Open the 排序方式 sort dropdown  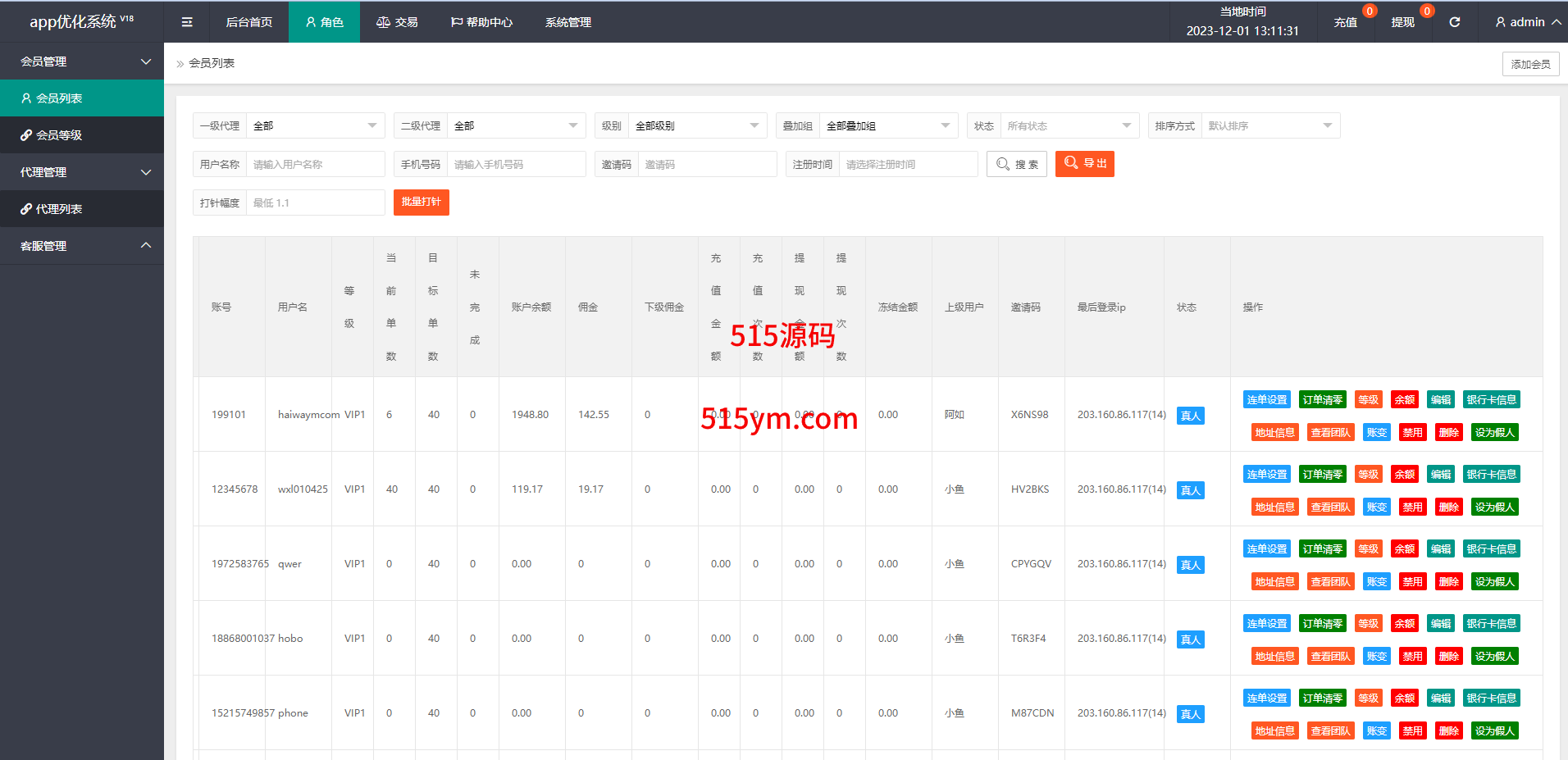[1269, 125]
